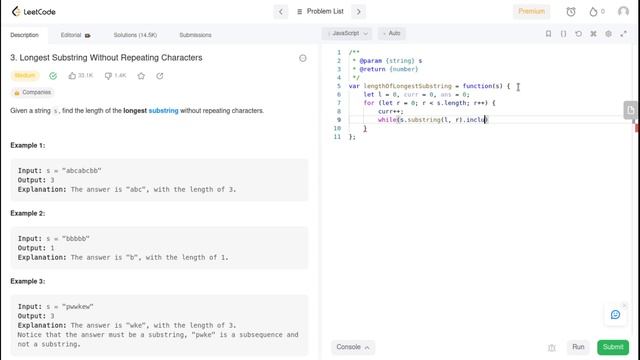The height and width of the screenshot is (360, 640).
Task: Open editor settings gear icon
Action: click(x=608, y=34)
